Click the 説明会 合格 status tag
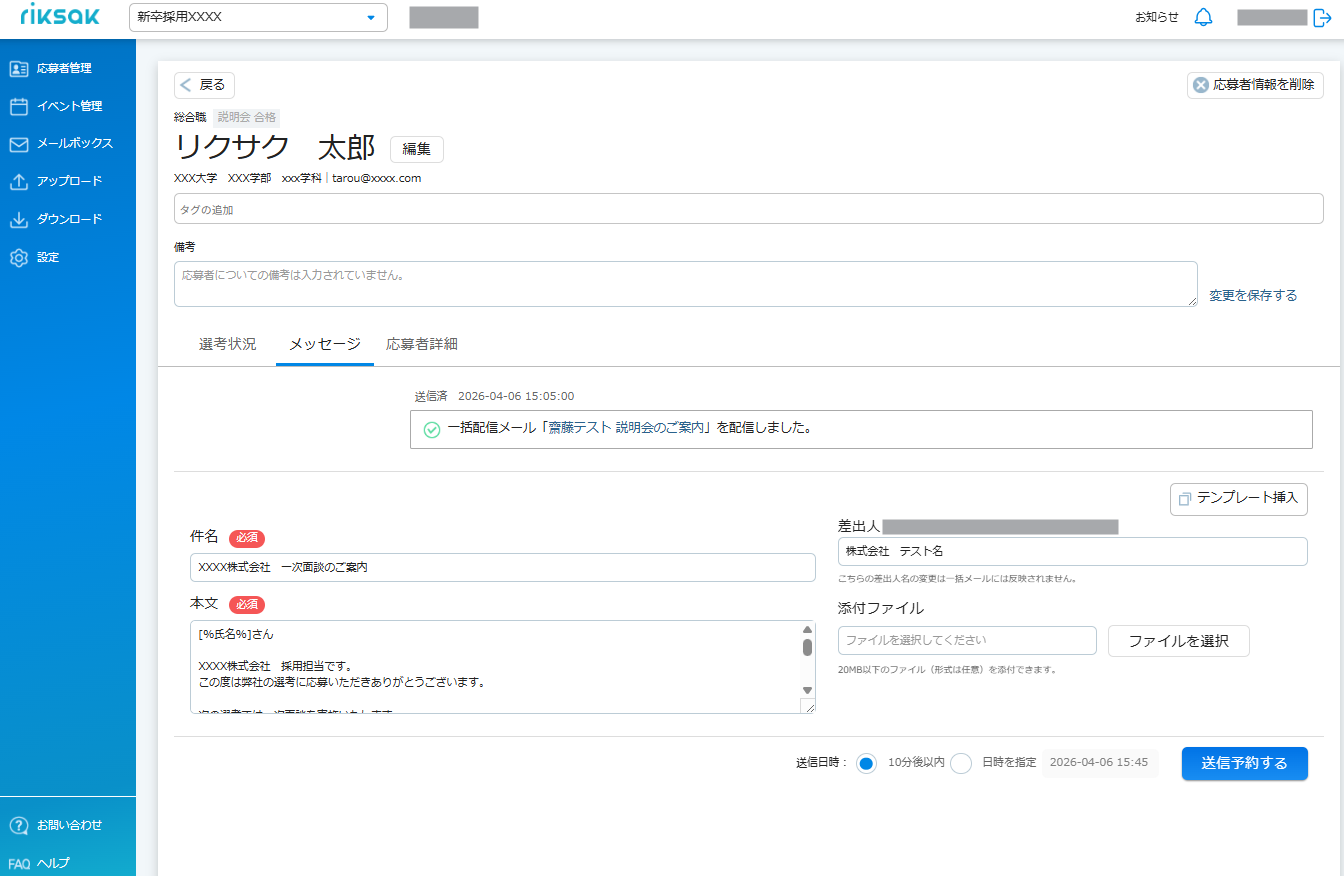 tap(246, 117)
